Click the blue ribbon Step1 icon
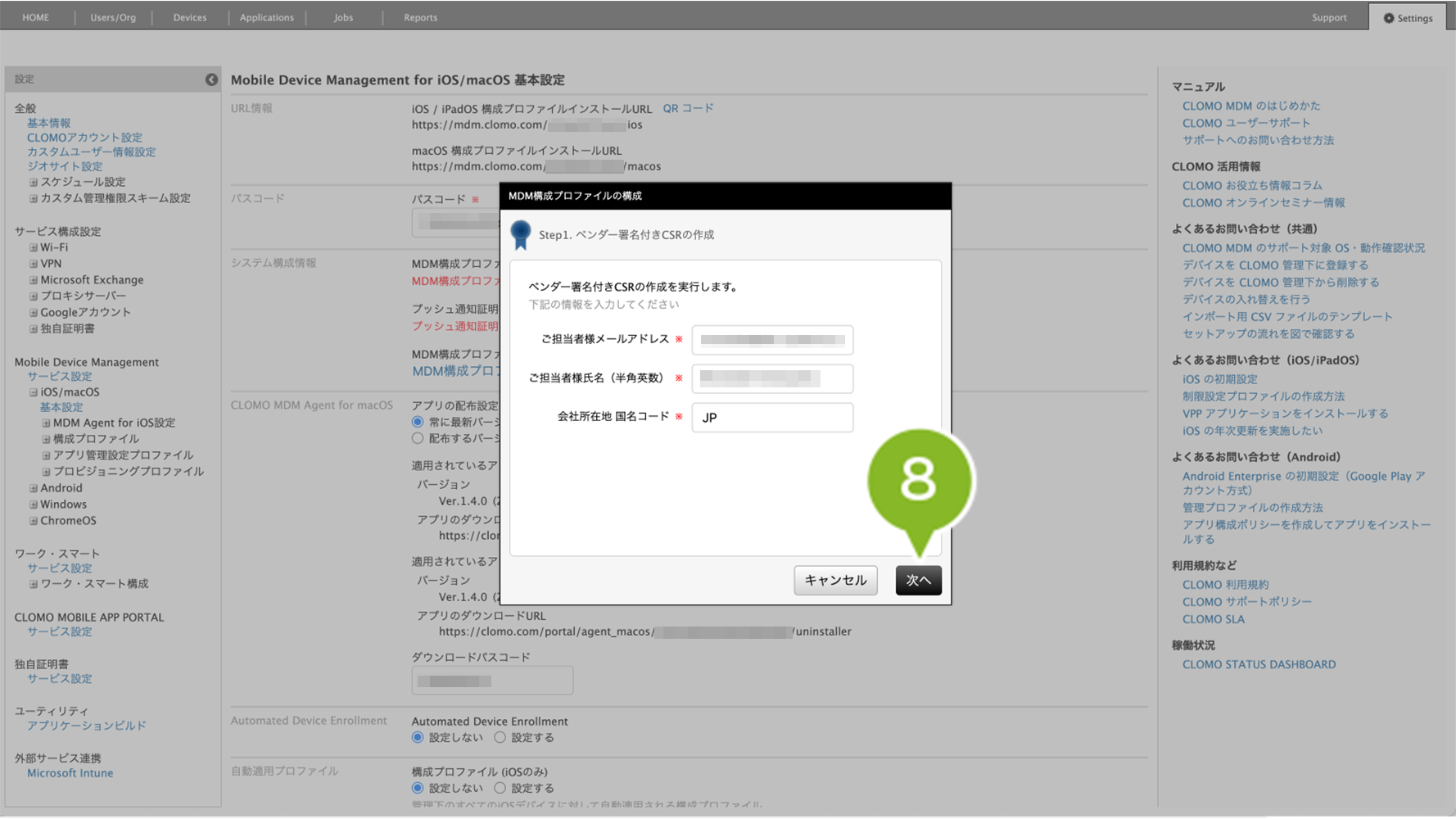The width and height of the screenshot is (1456, 819). (x=521, y=235)
